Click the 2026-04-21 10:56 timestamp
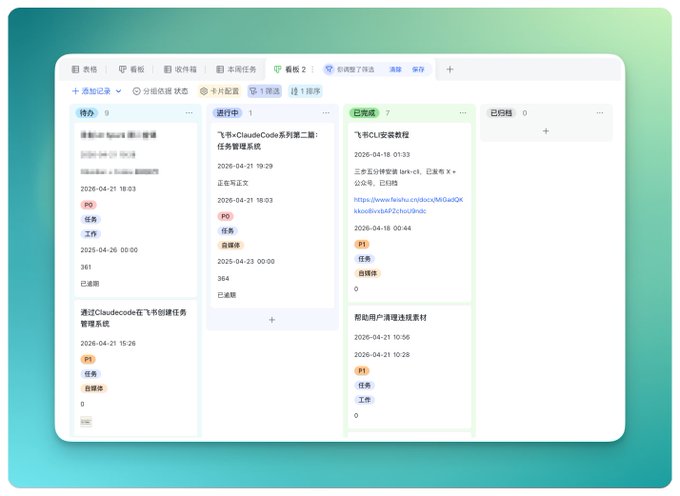Screen dimensions: 680x496 tap(382, 337)
